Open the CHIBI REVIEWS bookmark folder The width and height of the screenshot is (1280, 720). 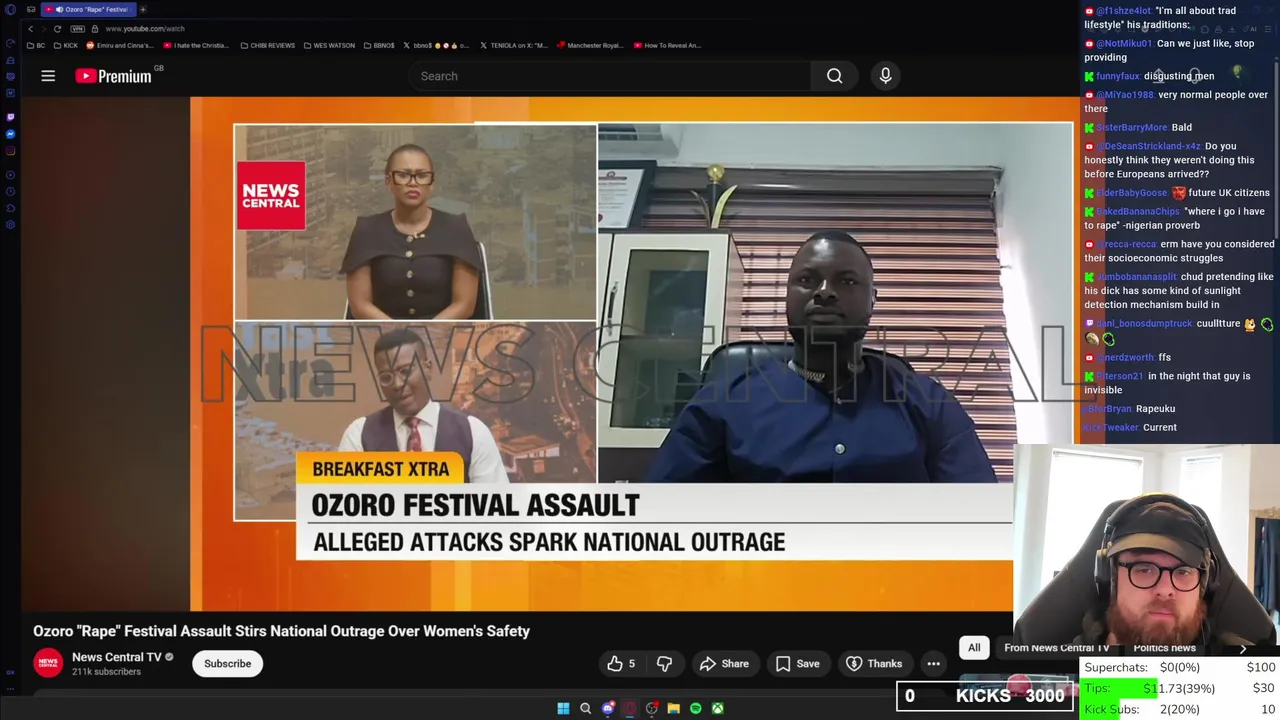268,45
